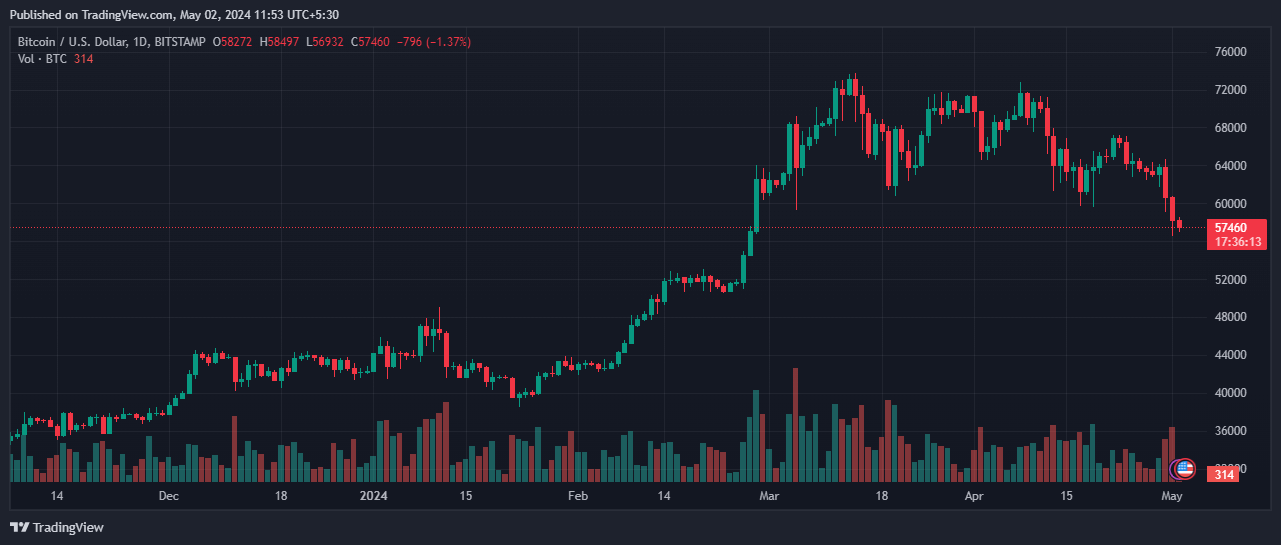Click the 68000 price axis label
The image size is (1281, 545).
(x=1229, y=128)
